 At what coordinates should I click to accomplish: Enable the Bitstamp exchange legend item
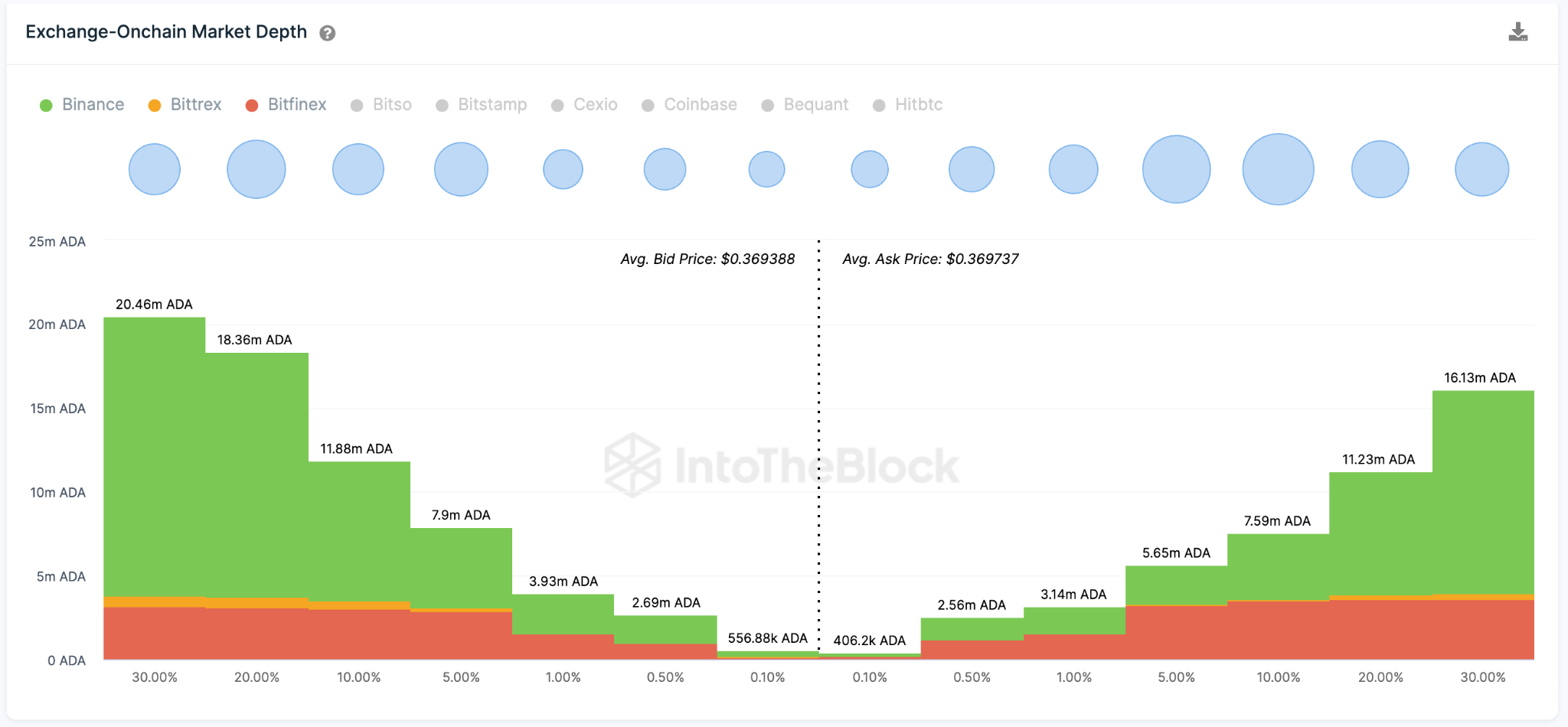(x=482, y=105)
